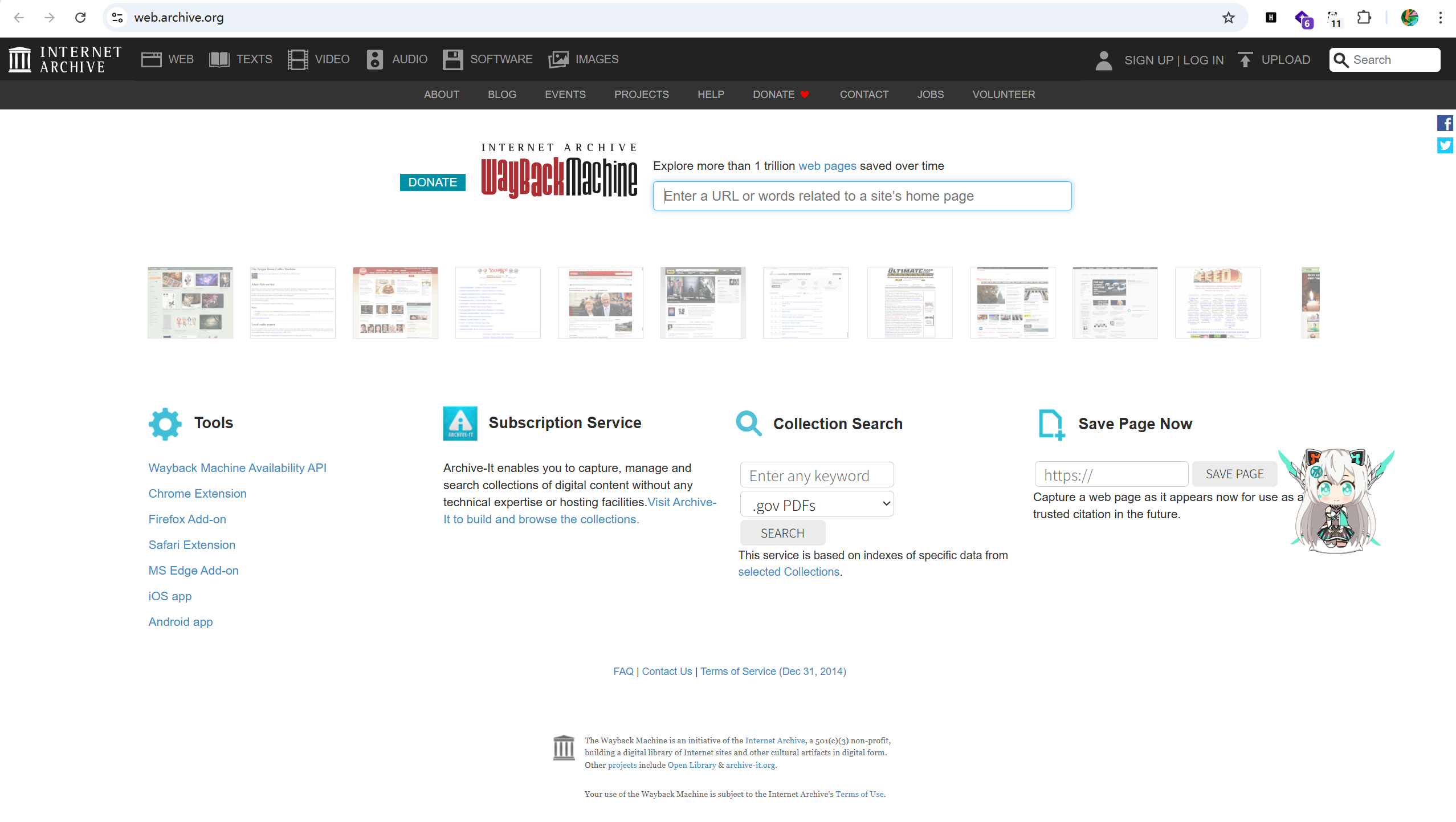The height and width of the screenshot is (822, 1456).
Task: Click the Tools gear icon
Action: click(x=165, y=424)
